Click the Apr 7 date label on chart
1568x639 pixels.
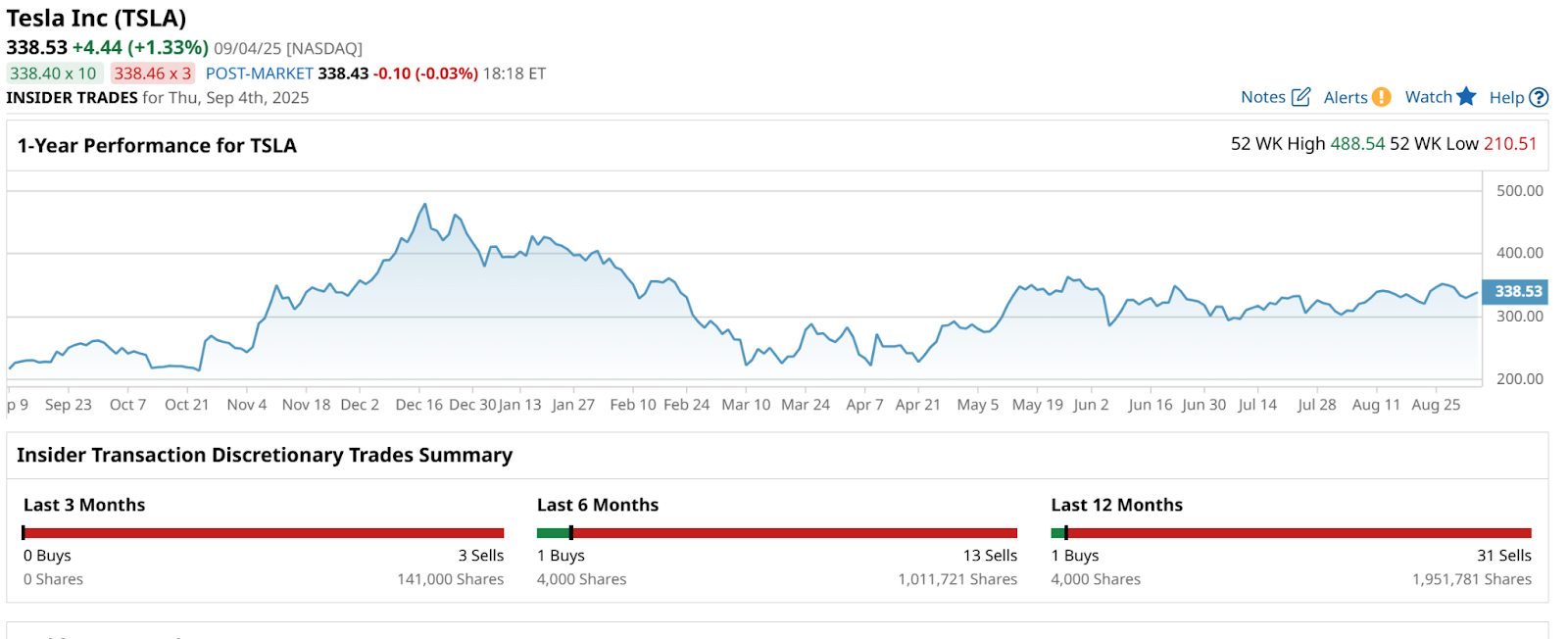pyautogui.click(x=864, y=405)
